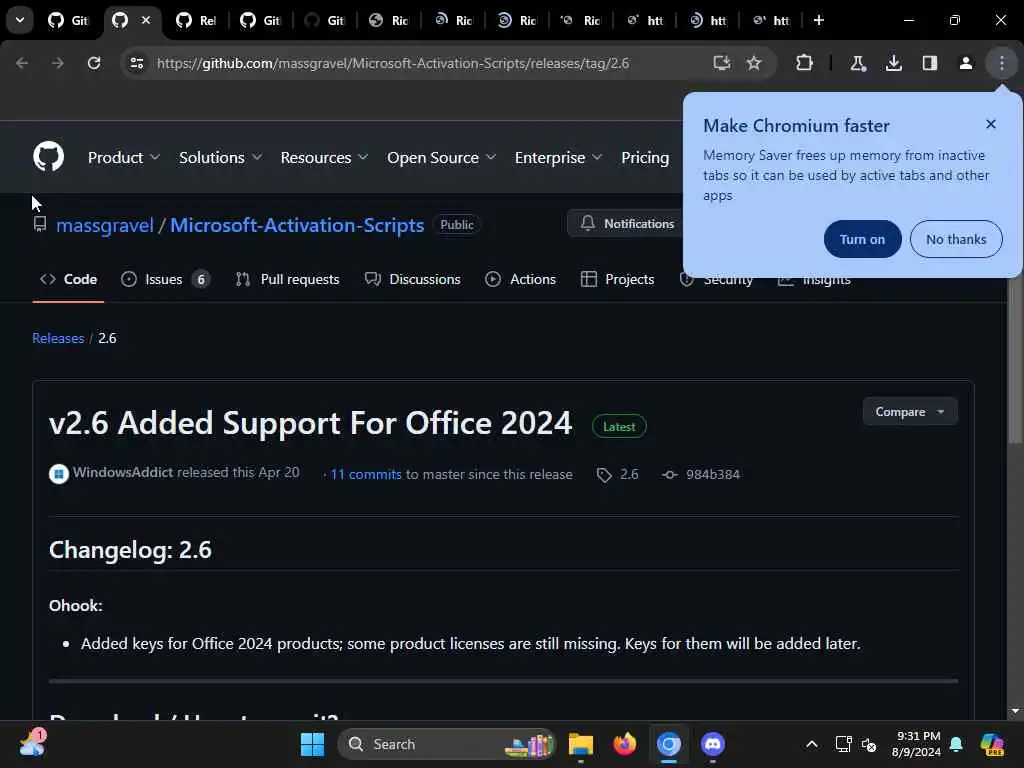This screenshot has width=1024, height=768.
Task: Click the WindowsAddict author name
Action: [x=123, y=472]
